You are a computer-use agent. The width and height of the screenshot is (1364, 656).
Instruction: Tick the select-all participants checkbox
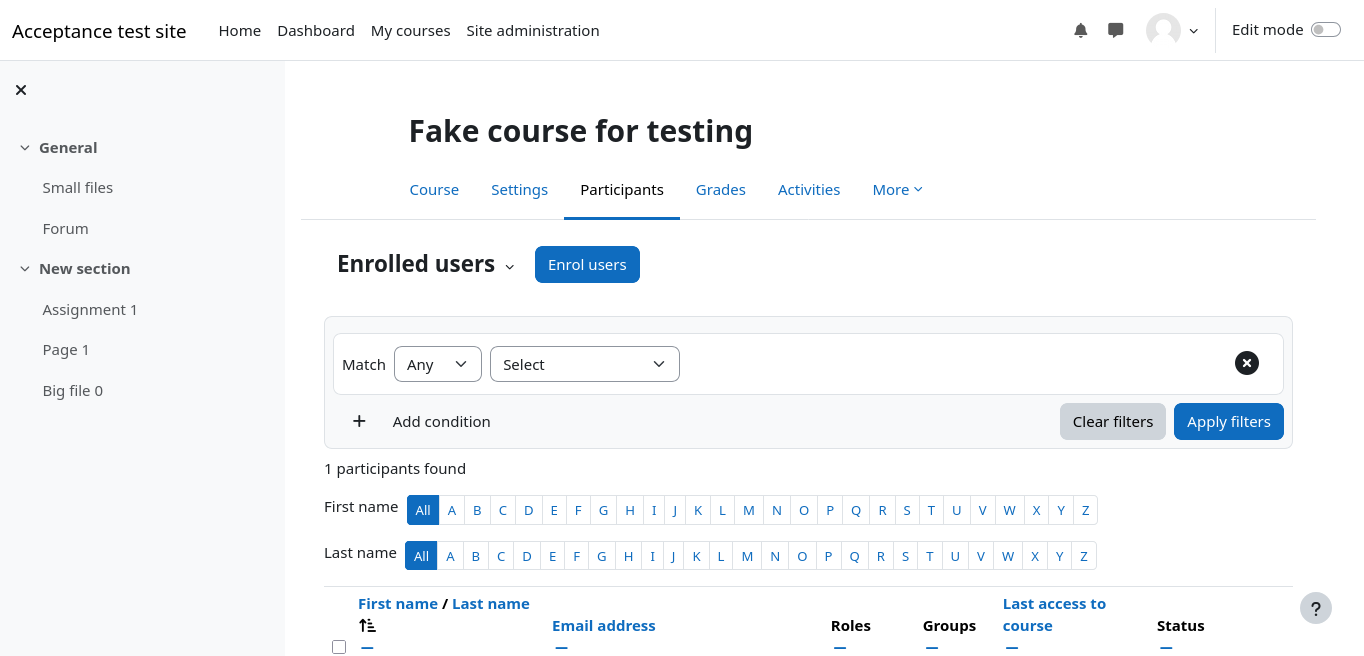339,647
